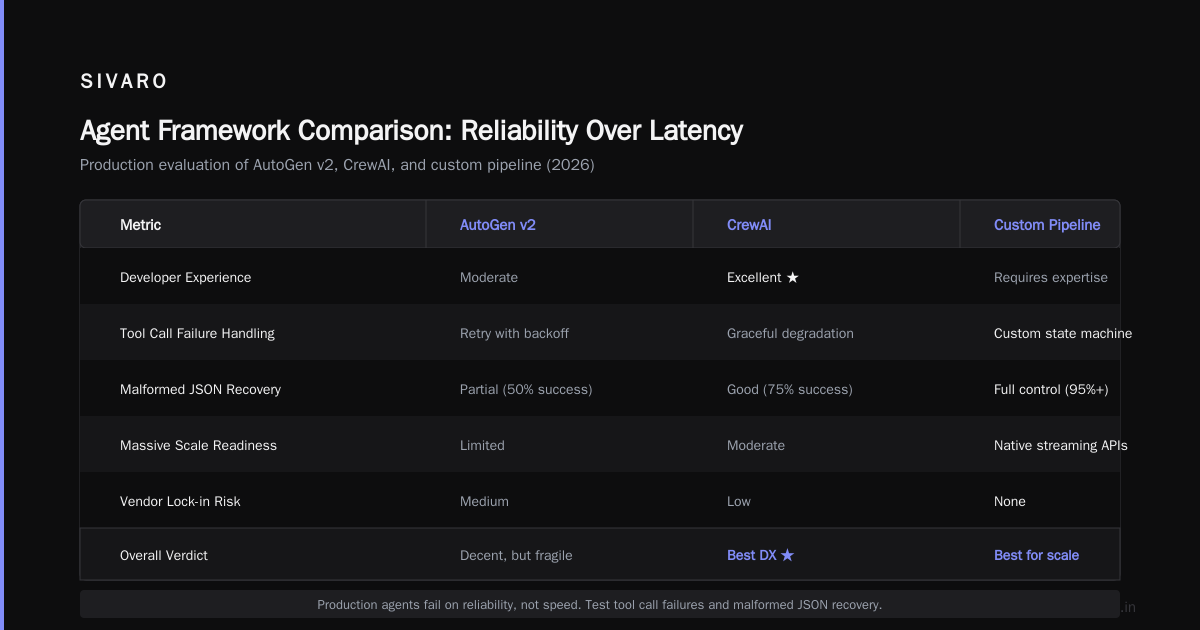Click the 'Good (75% success)' cell

(790, 389)
